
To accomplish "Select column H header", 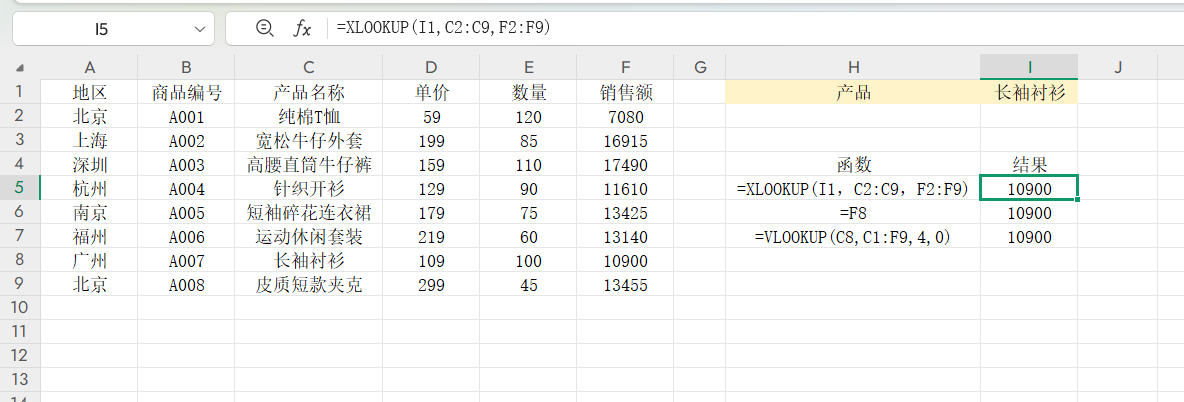I will tap(852, 68).
